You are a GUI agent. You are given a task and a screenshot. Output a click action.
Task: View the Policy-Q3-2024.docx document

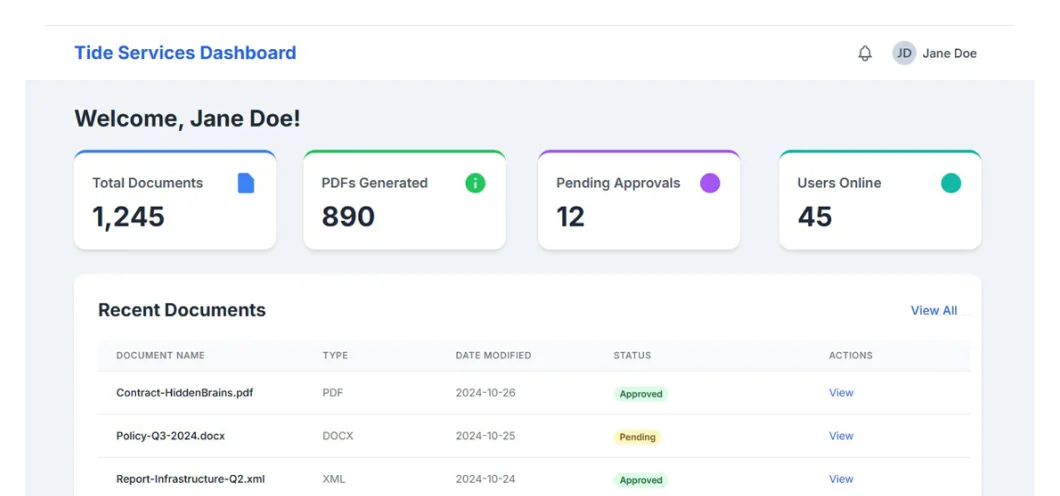[x=841, y=436]
